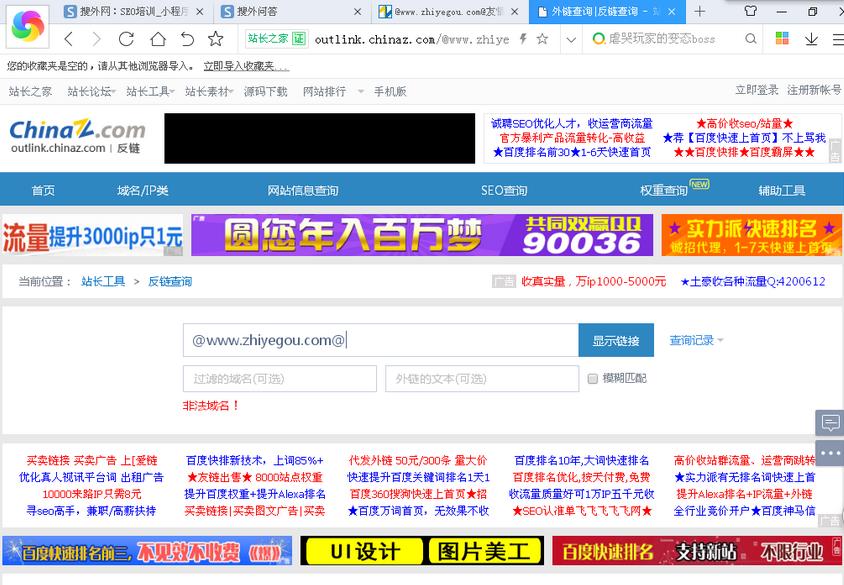Open 网站信息查询 menu

click(303, 190)
